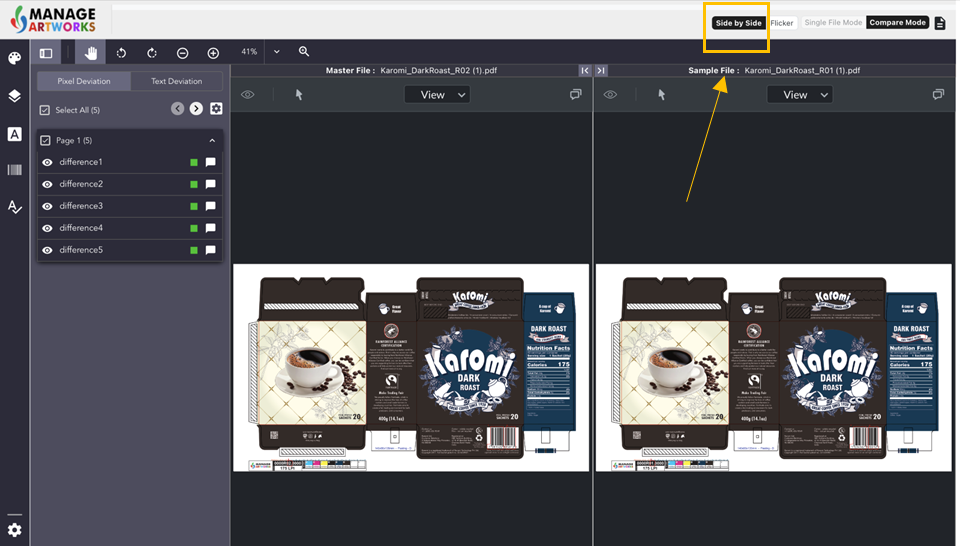960x548 pixels.
Task: Open comment for difference4
Action: pos(211,228)
